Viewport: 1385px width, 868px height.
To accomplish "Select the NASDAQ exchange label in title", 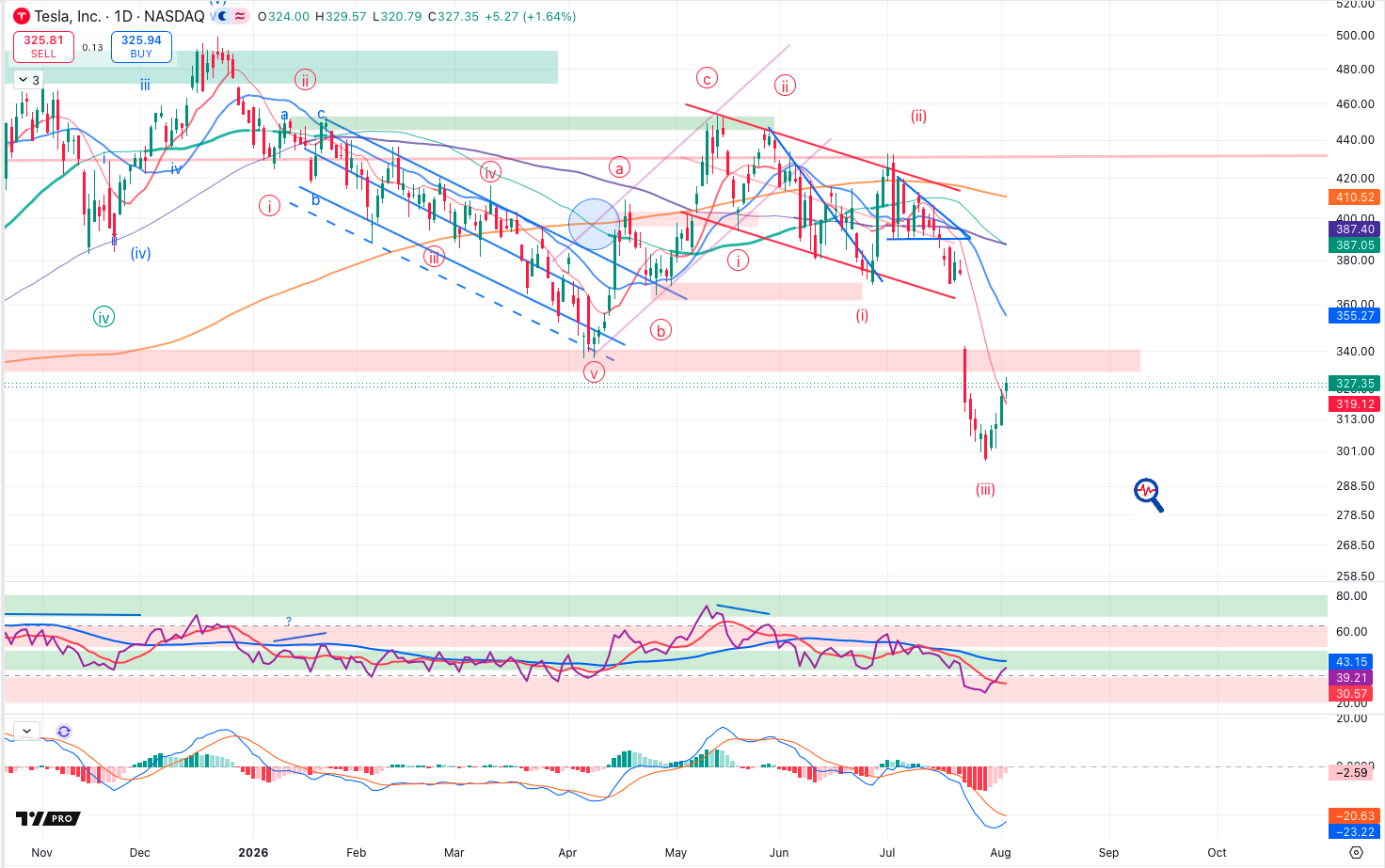I will 176,16.
